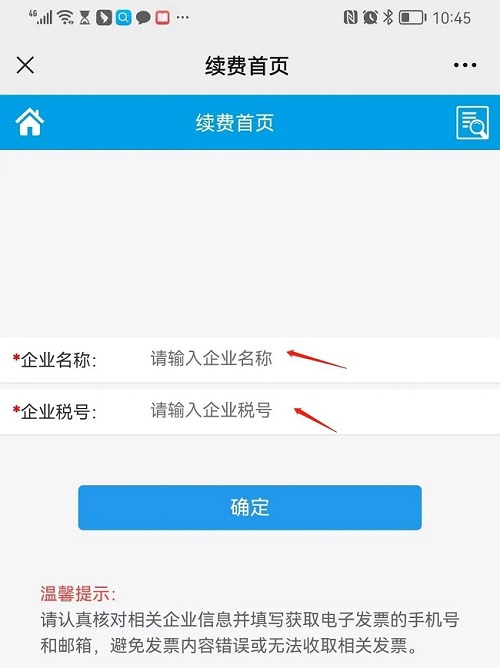Tap the chat bubble notification icon
Image resolution: width=500 pixels, height=668 pixels.
tap(143, 18)
